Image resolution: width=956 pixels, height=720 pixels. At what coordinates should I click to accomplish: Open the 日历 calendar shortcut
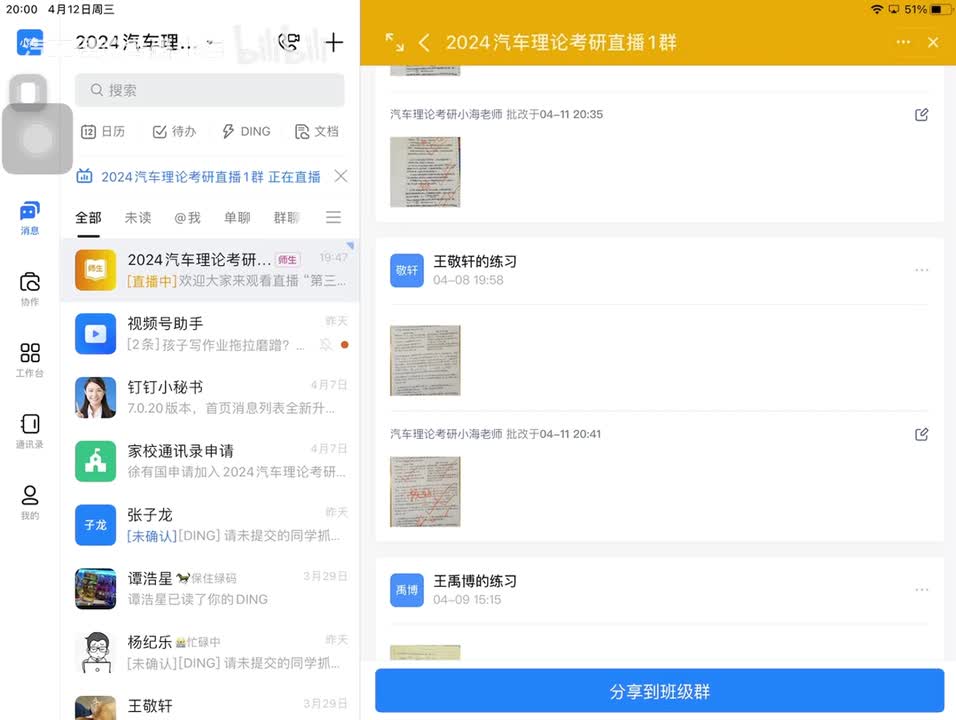click(x=103, y=131)
